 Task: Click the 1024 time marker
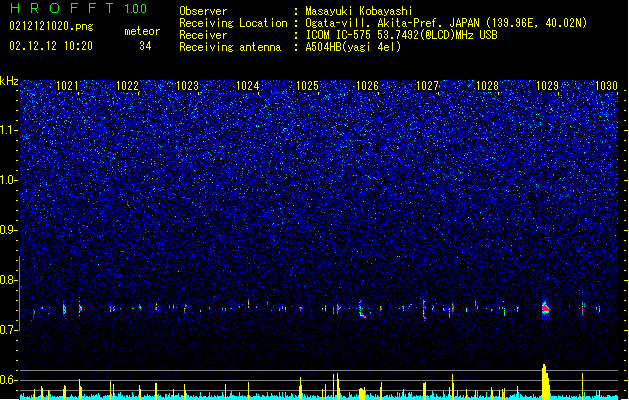248,86
